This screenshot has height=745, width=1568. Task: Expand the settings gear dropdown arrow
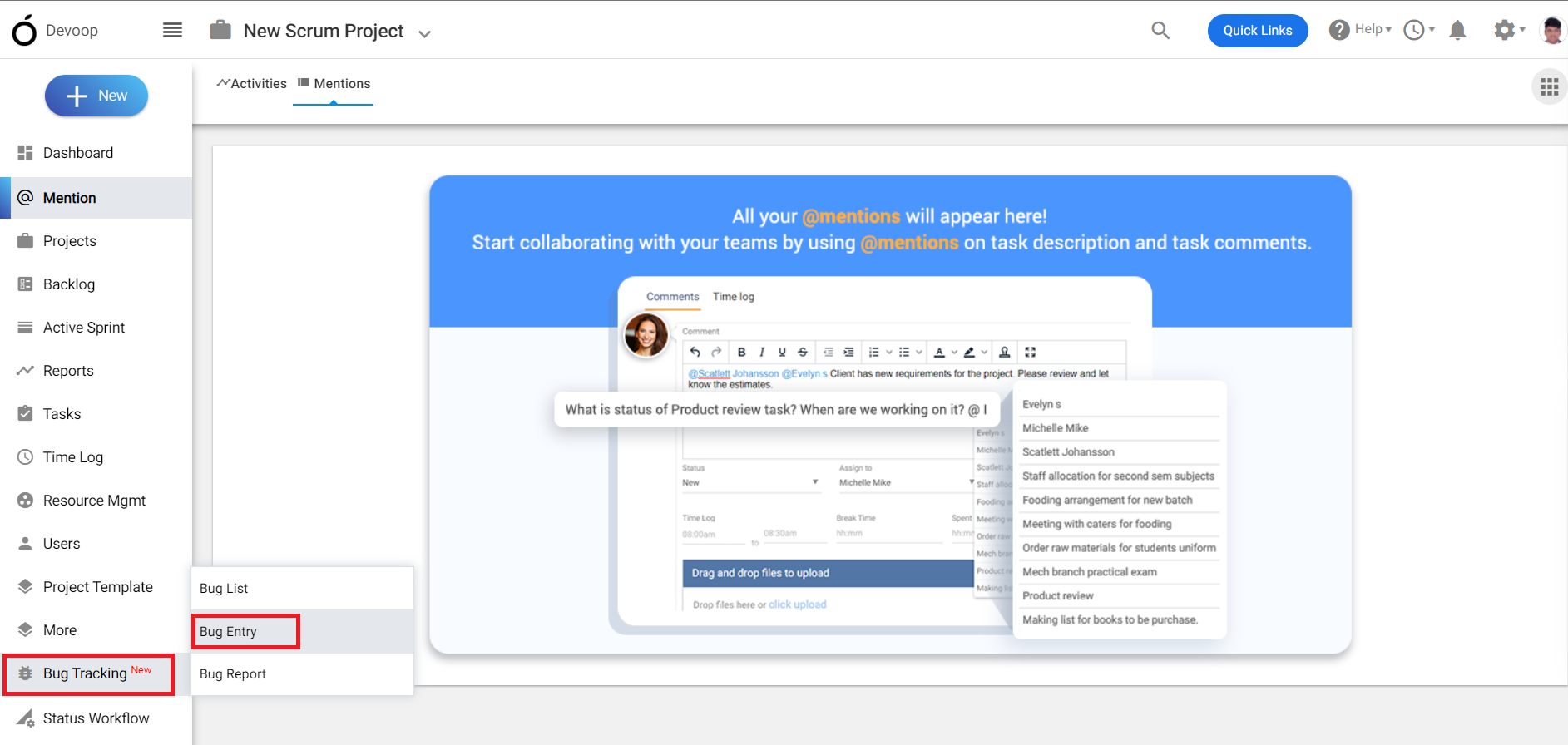tap(1522, 29)
